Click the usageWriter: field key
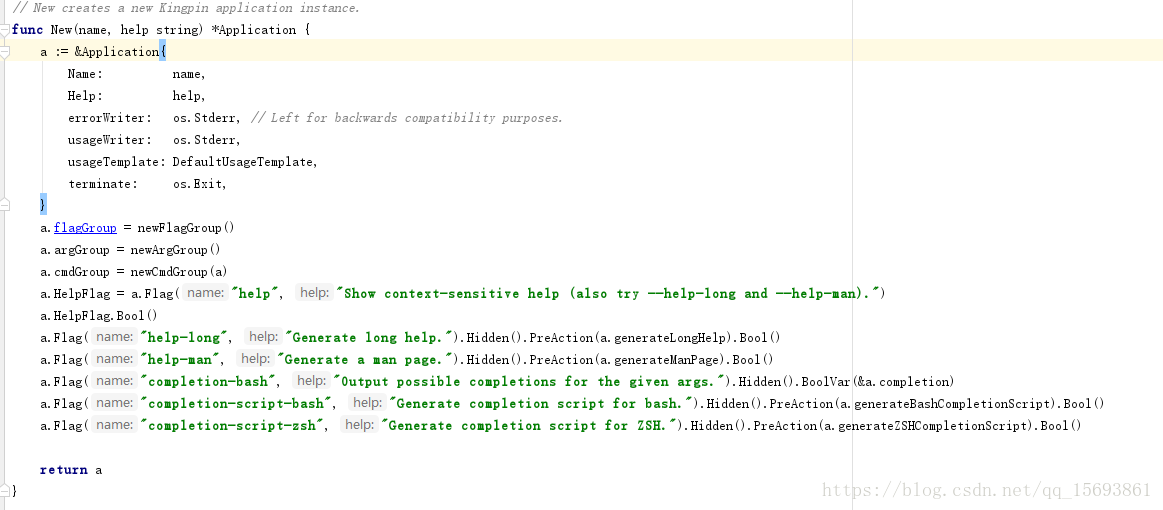Viewport: 1163px width, 510px height. [x=110, y=140]
